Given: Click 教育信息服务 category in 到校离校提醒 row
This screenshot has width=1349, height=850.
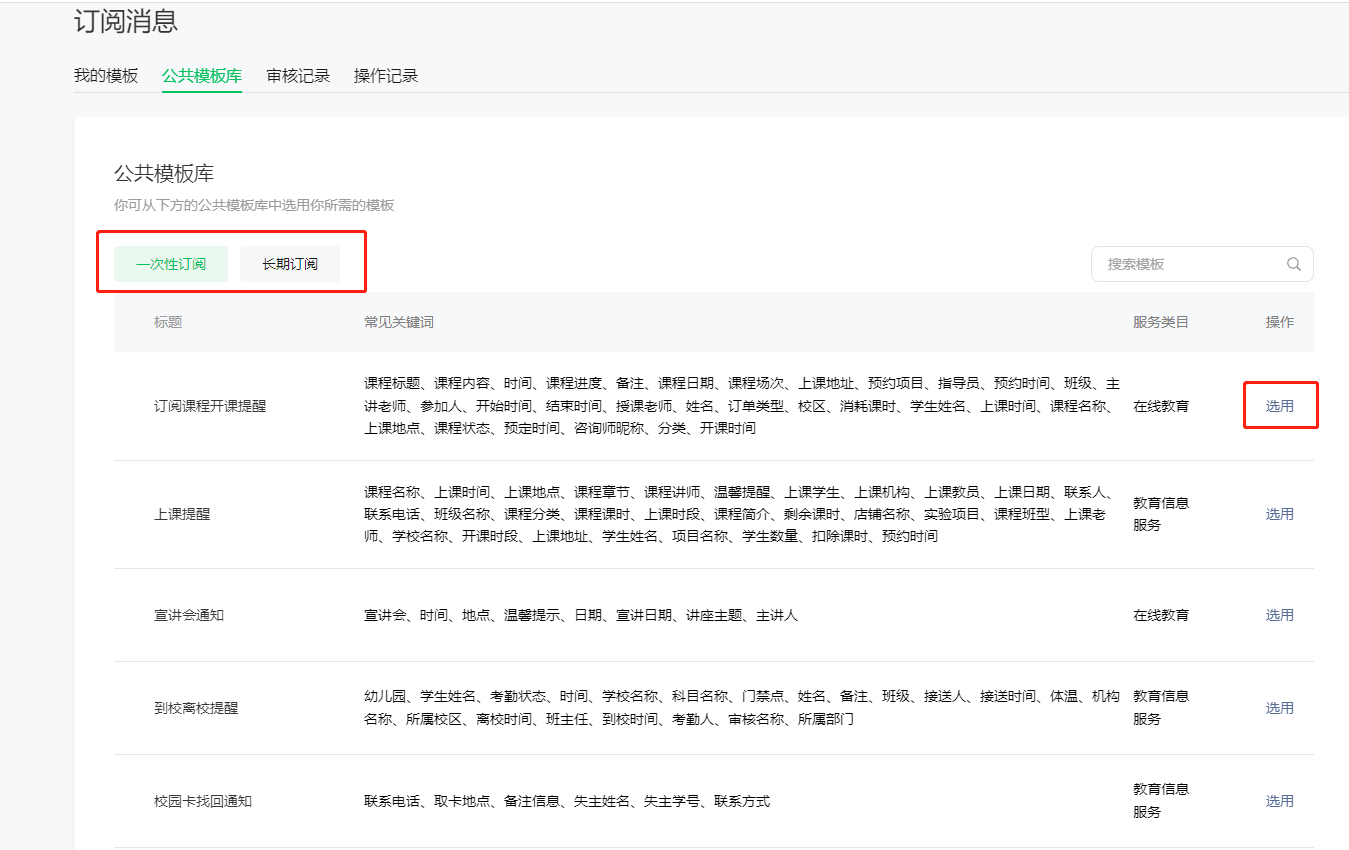Looking at the screenshot, I should click(1161, 708).
